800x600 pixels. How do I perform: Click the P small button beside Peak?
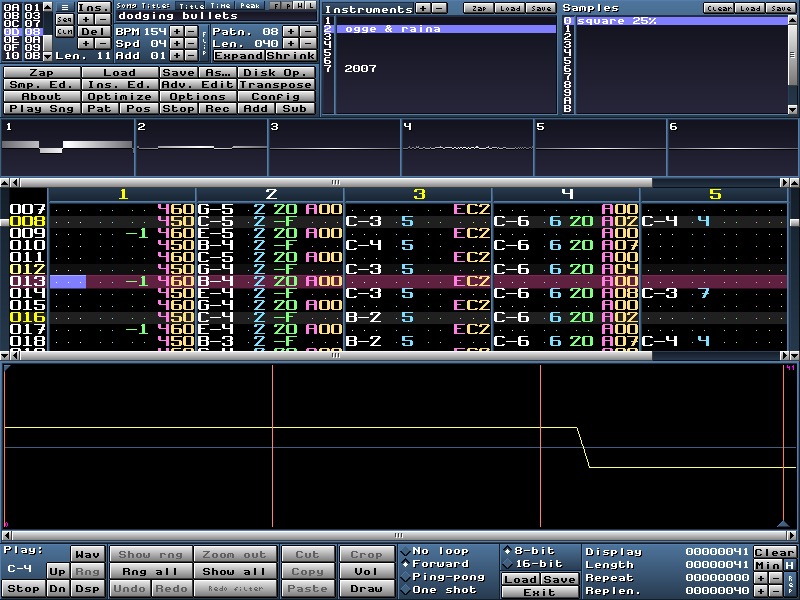[x=288, y=6]
